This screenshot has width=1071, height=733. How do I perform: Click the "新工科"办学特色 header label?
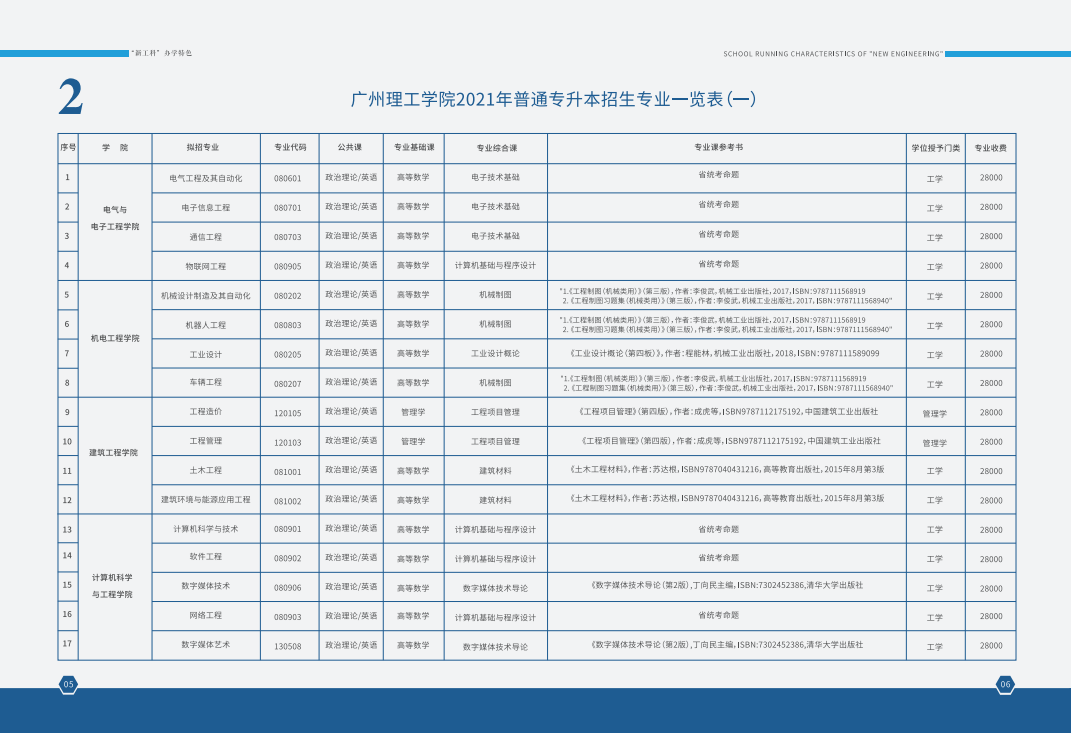coord(162,53)
